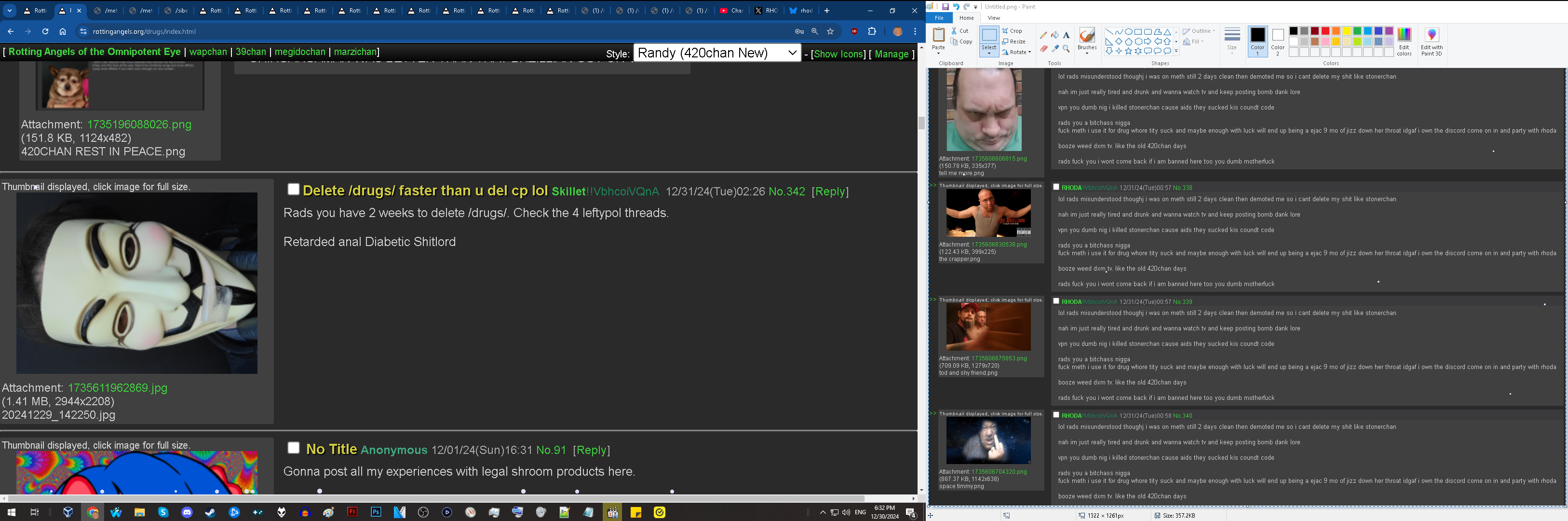Open the megidochan link in top bar
Viewport: 1568px width, 521px height.
(300, 52)
